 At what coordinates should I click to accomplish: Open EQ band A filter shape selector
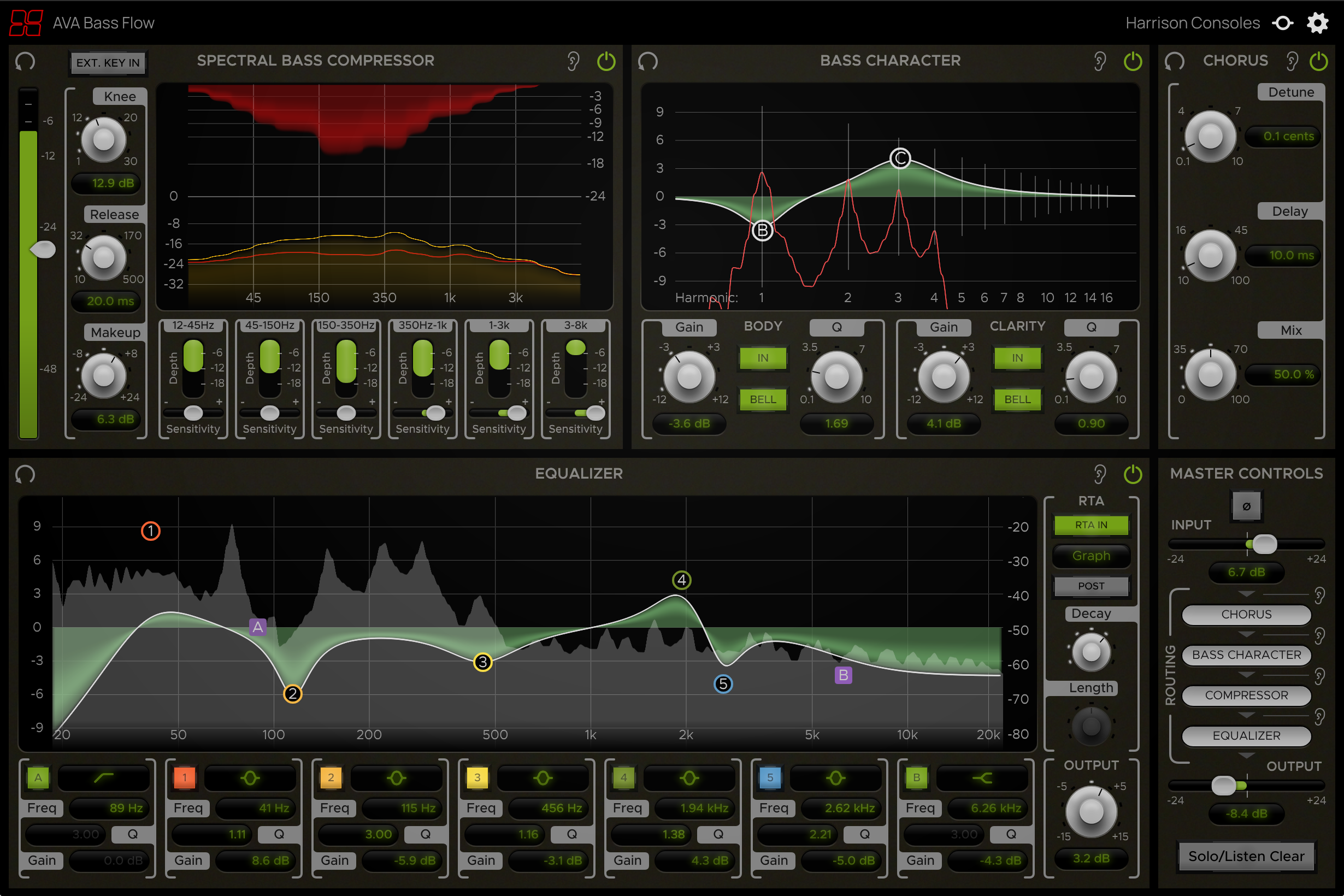[103, 777]
